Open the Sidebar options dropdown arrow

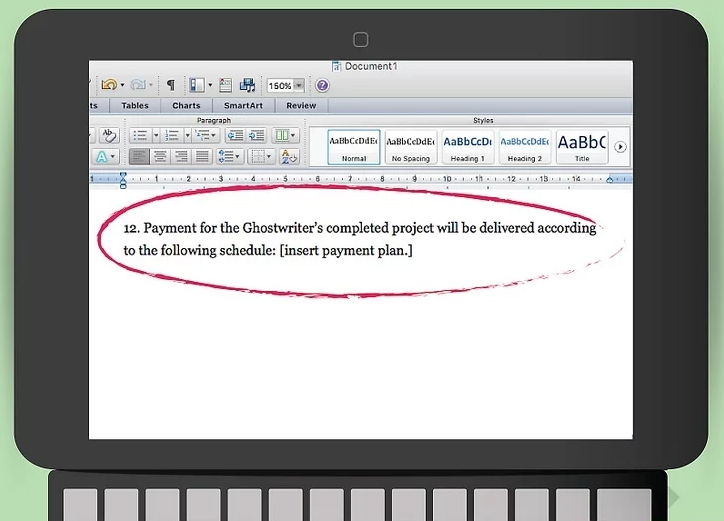[210, 85]
